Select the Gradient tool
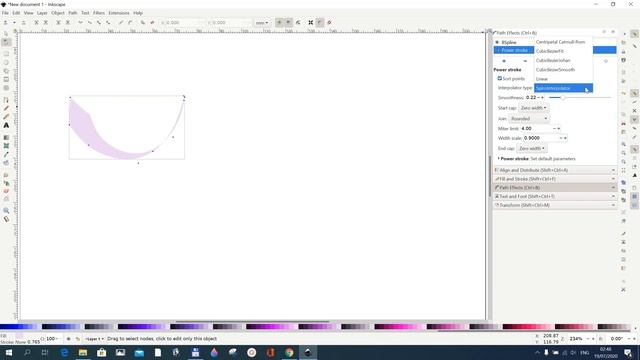Viewport: 640px width, 360px height. pos(6,138)
